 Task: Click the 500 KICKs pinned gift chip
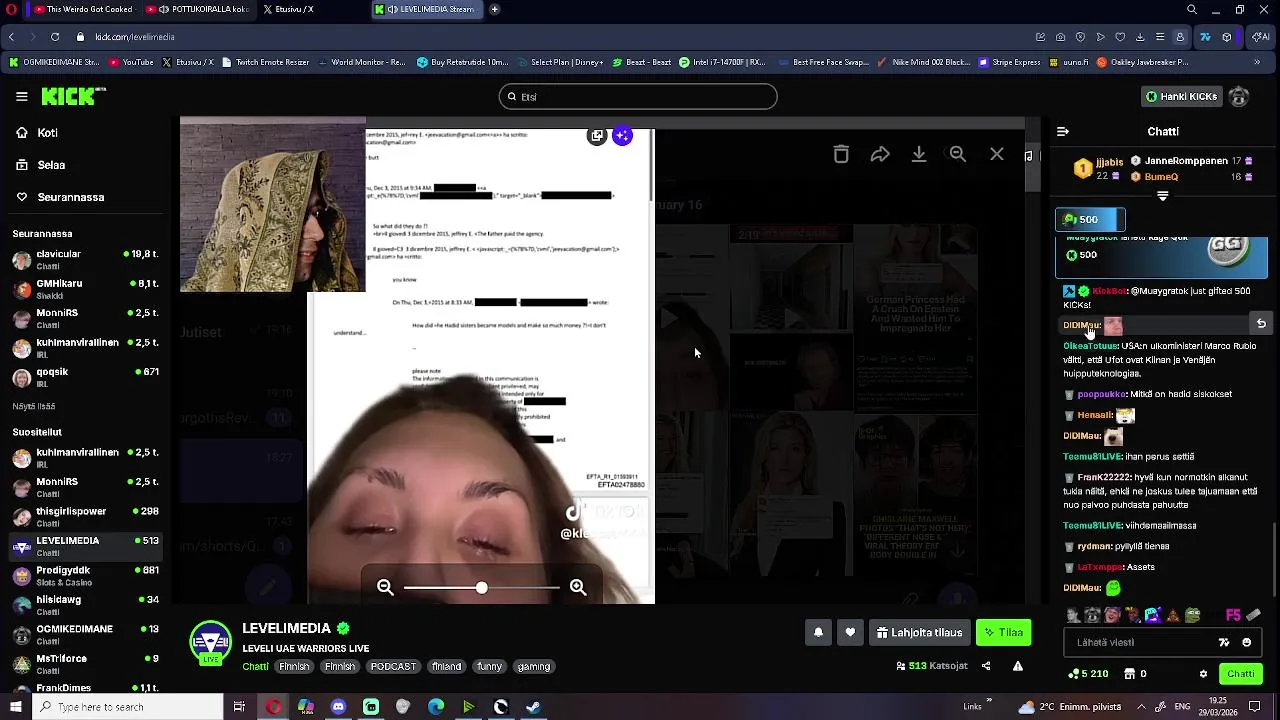1091,220
